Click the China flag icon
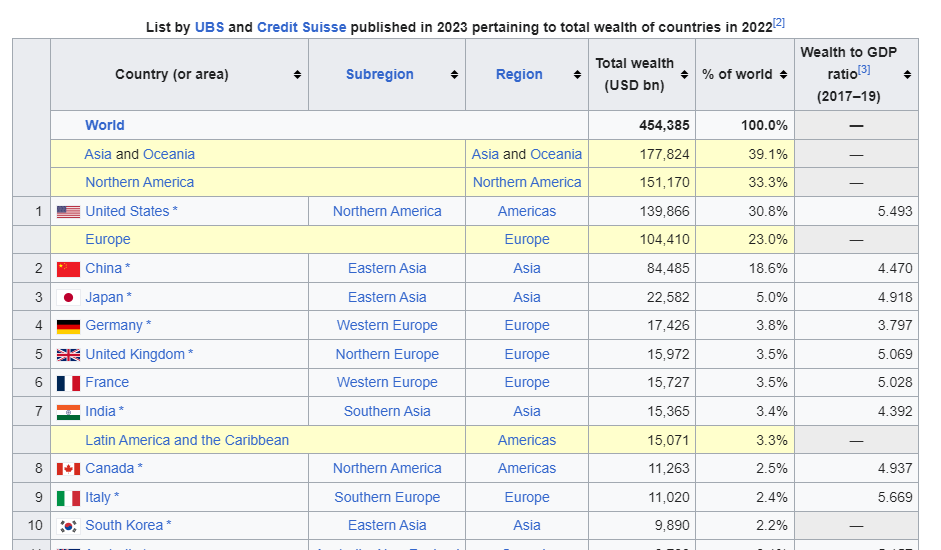 point(68,268)
